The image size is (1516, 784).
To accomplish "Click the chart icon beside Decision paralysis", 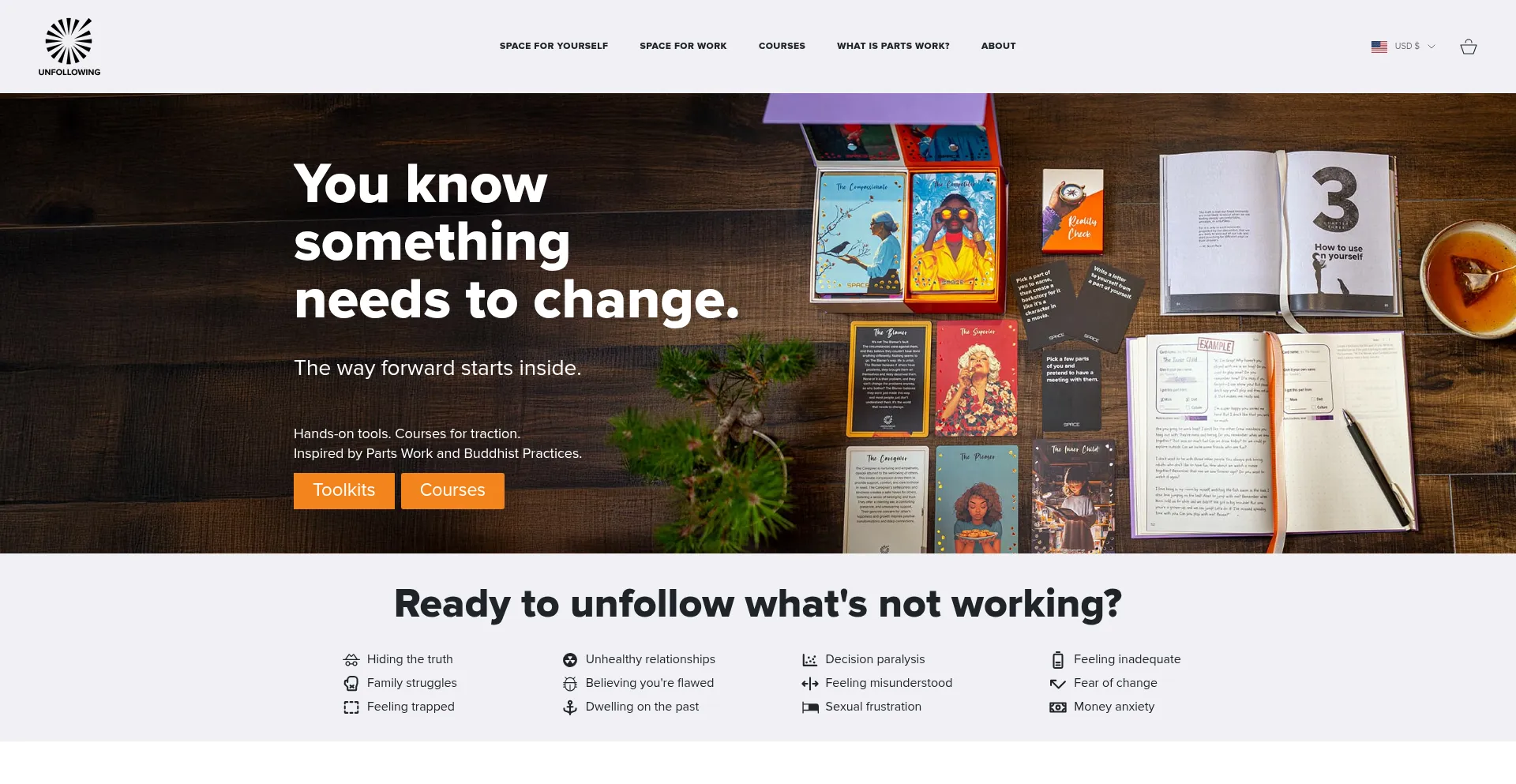I will click(x=809, y=660).
